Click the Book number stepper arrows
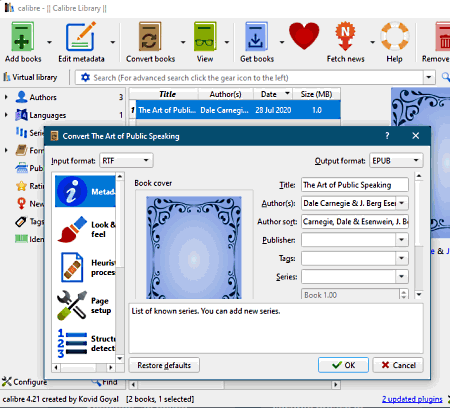Screen dimensions: 450x408 tap(404, 295)
